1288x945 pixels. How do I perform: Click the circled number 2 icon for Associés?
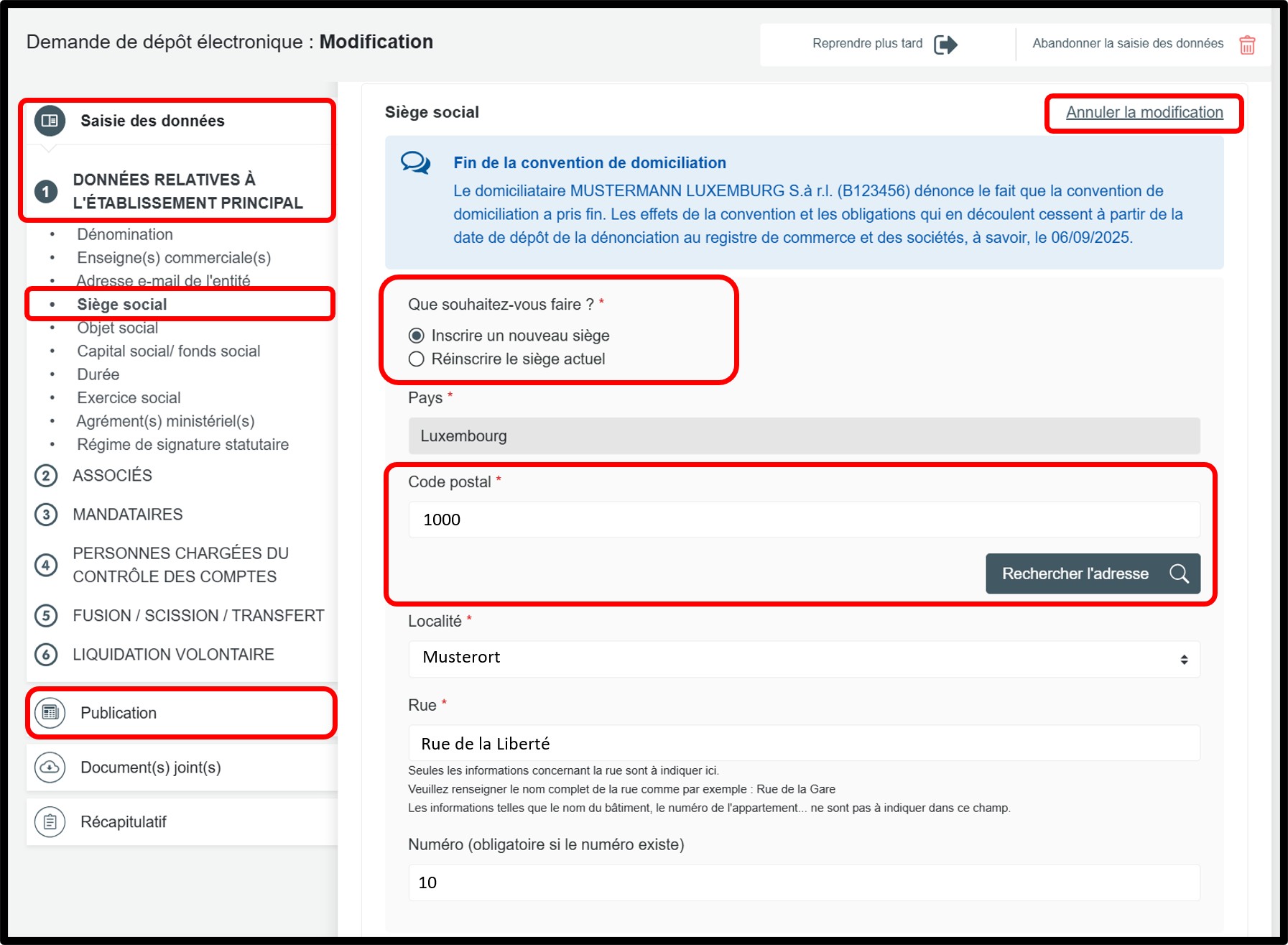[46, 476]
